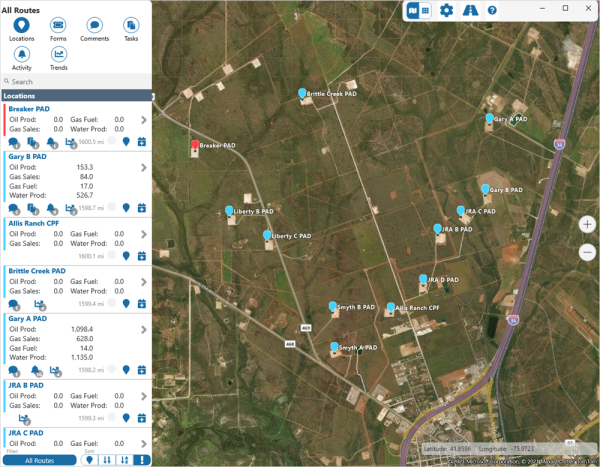
Task: Open the Trends chart icon
Action: (x=58, y=57)
